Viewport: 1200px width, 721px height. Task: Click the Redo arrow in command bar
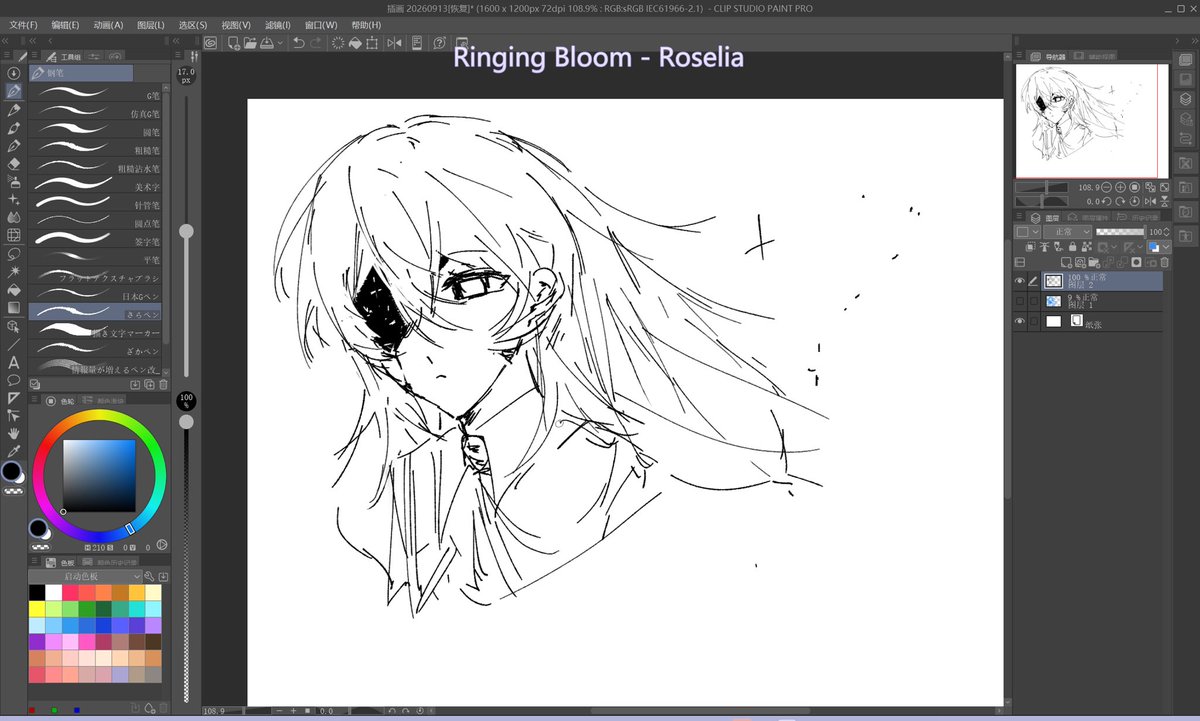coord(316,43)
